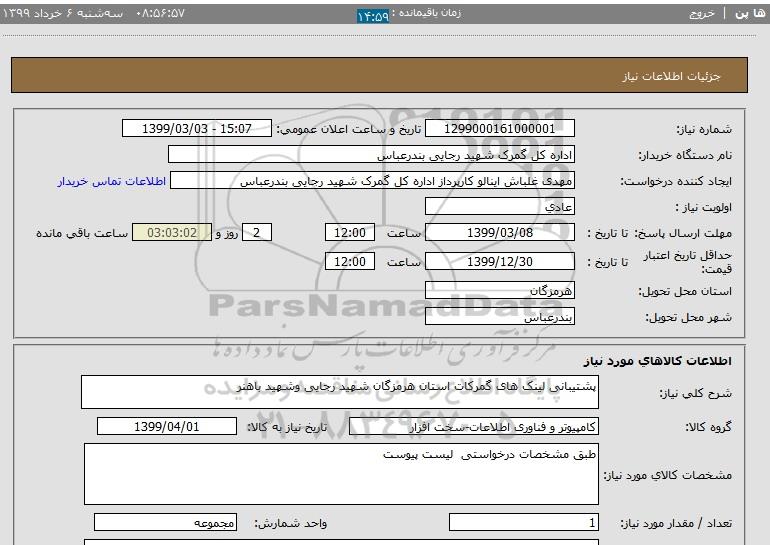The width and height of the screenshot is (770, 545).
Task: Click the شماره نیاز field 1299000161000001
Action: [x=499, y=129]
